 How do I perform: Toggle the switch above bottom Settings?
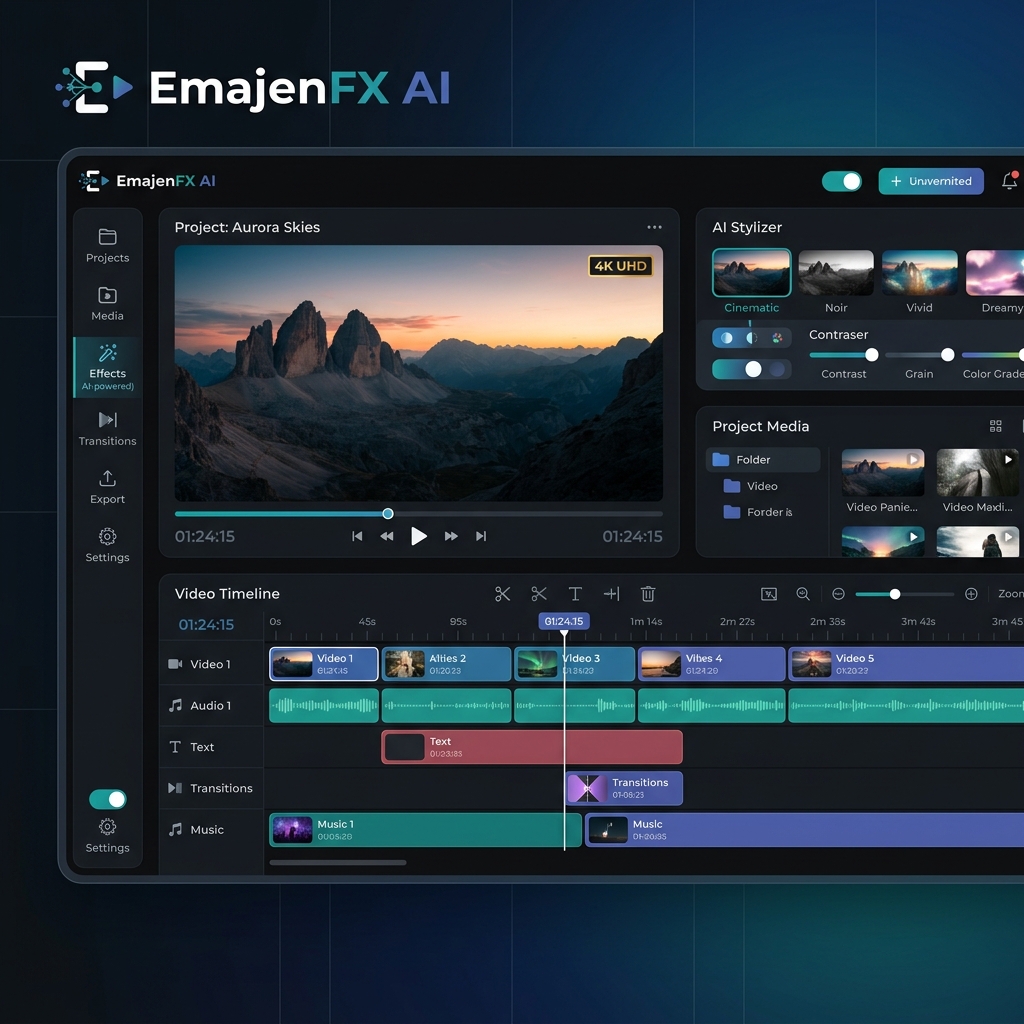pyautogui.click(x=108, y=799)
